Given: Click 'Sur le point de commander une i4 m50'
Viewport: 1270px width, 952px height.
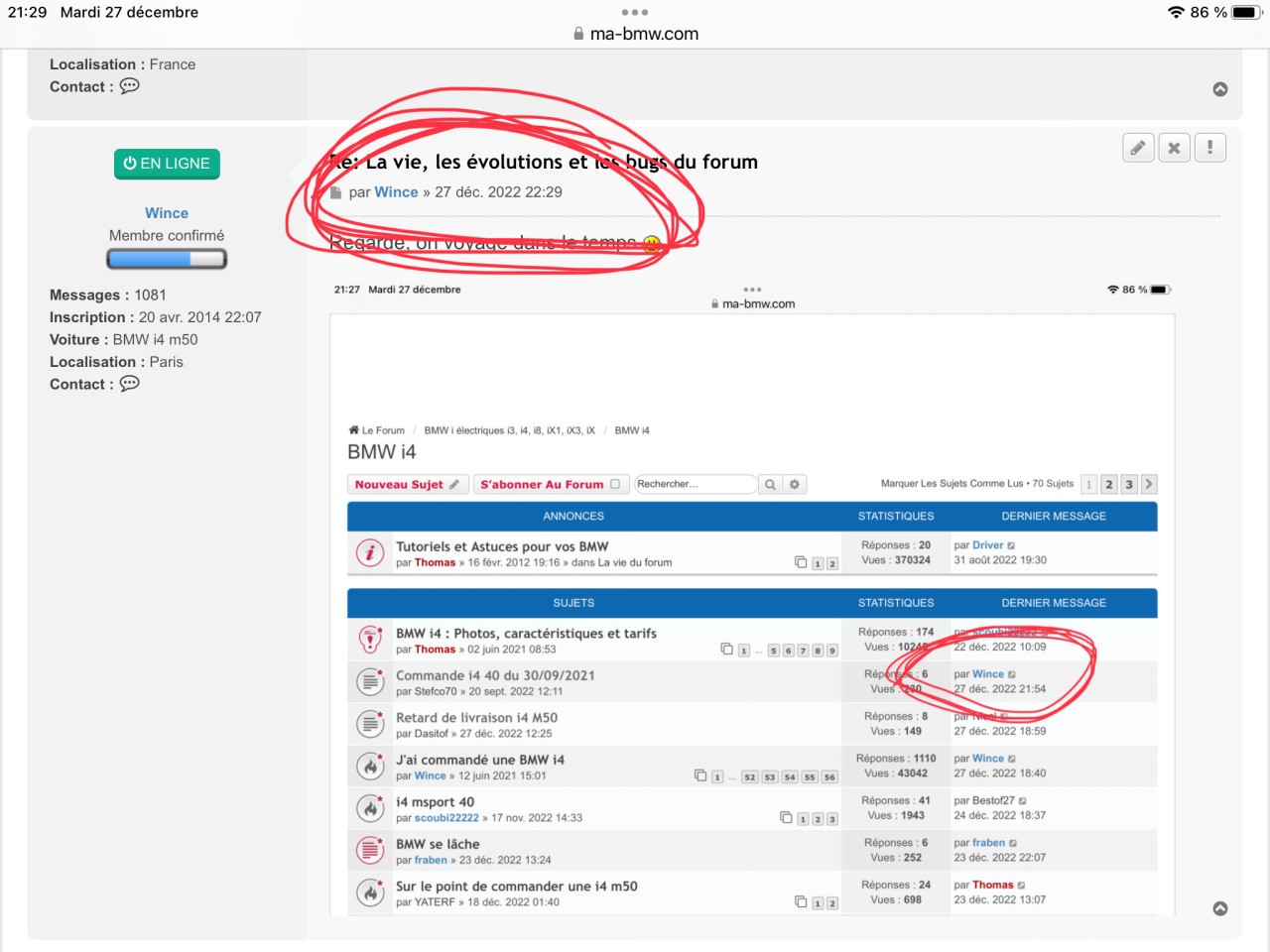Looking at the screenshot, I should point(517,887).
